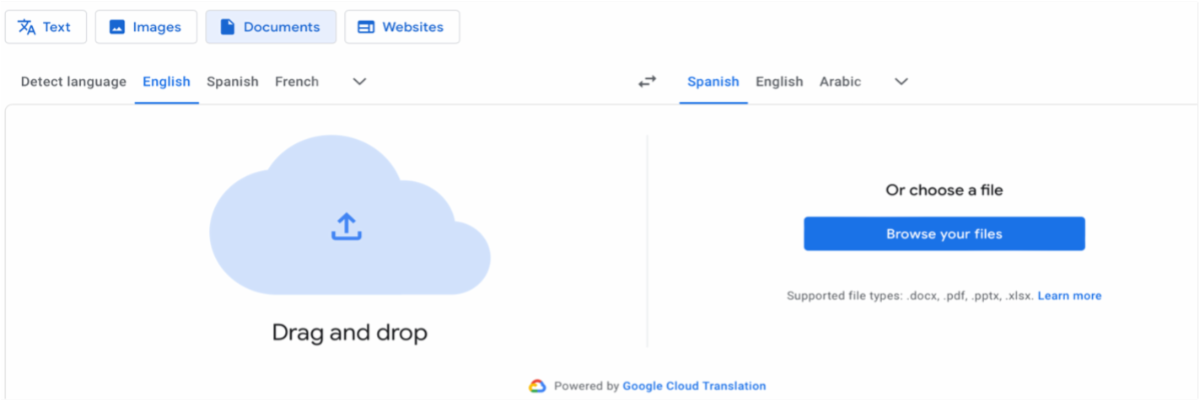This screenshot has height=401, width=1200.
Task: Click the Google Cloud logo icon
Action: coord(537,386)
